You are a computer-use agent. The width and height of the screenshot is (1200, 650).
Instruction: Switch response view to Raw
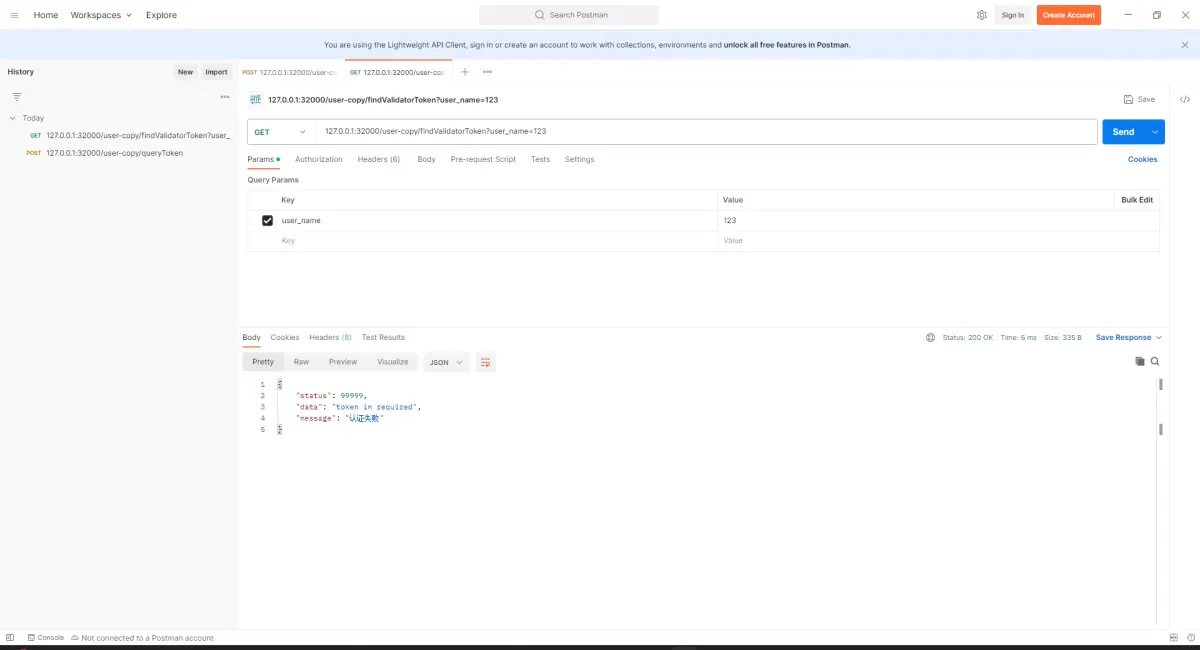click(x=301, y=362)
